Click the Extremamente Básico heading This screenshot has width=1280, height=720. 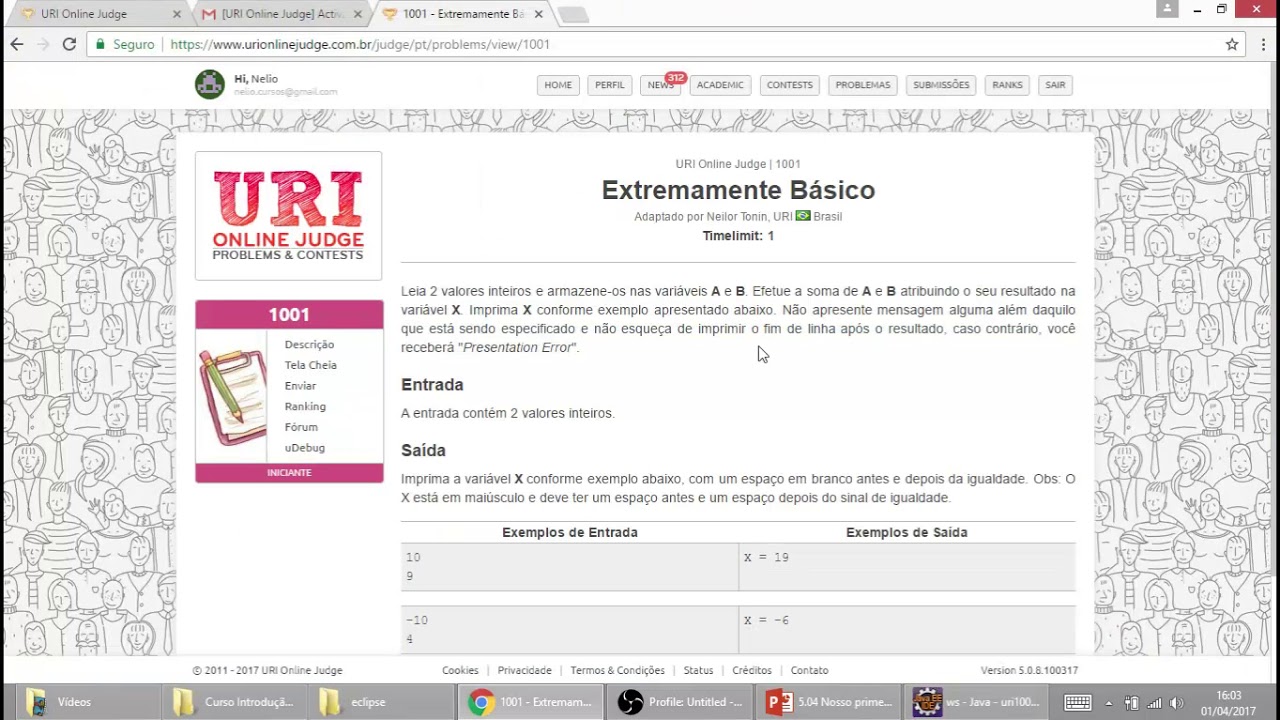[x=738, y=190]
